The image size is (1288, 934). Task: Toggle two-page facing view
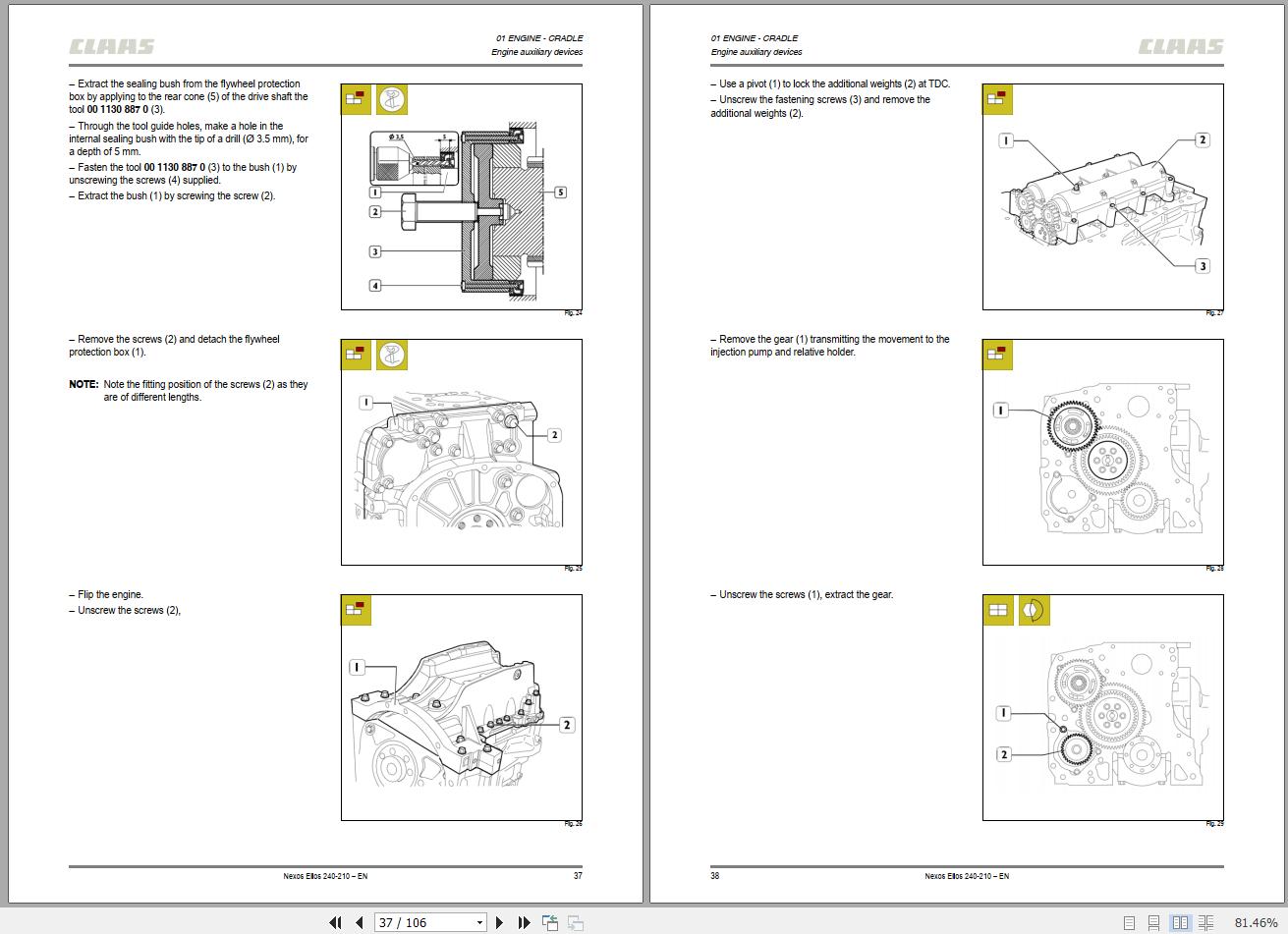[1181, 923]
